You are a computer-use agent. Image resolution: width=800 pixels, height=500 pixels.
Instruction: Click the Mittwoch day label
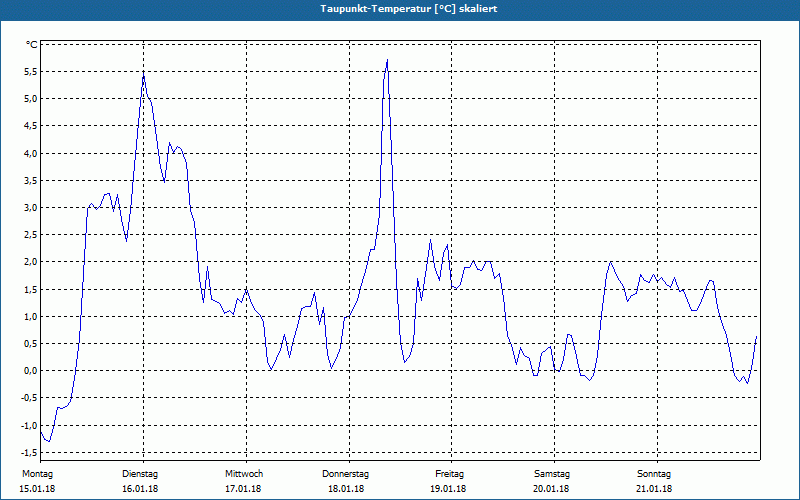coord(244,474)
